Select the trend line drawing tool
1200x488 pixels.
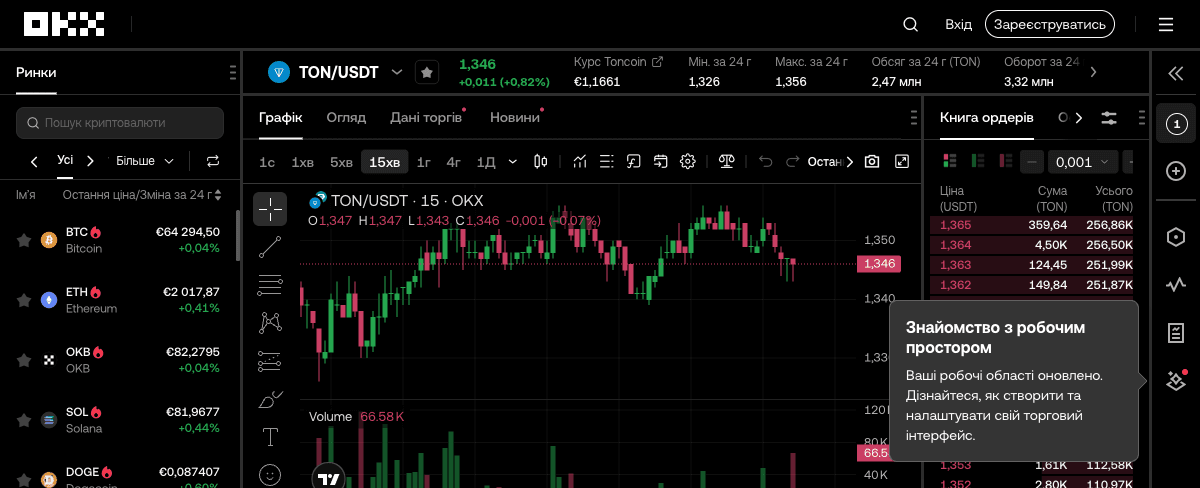click(270, 247)
